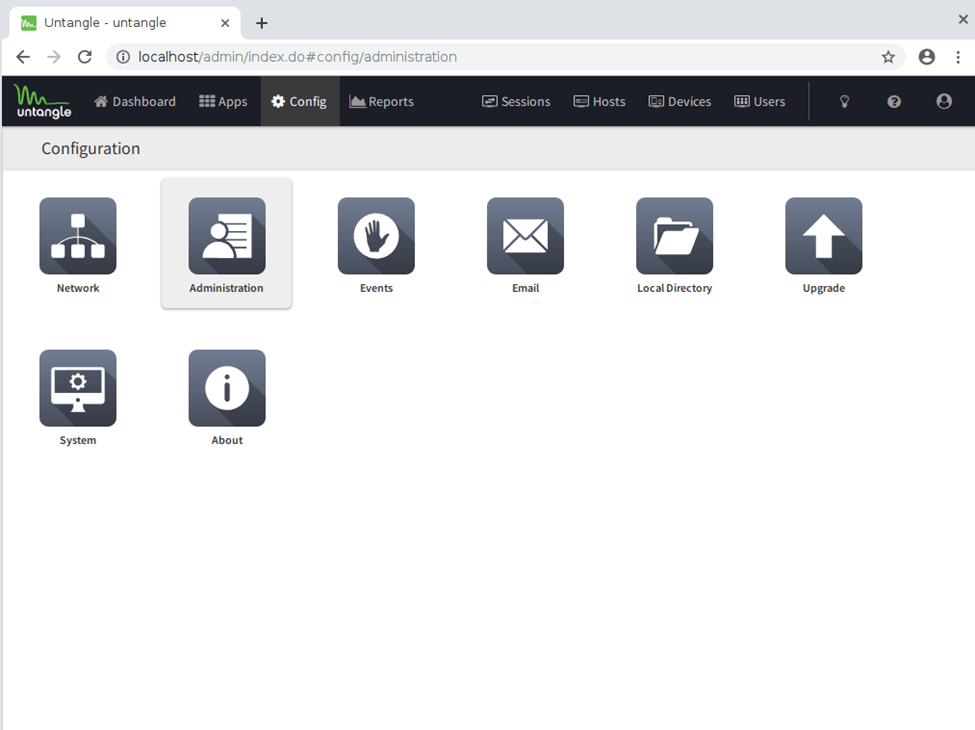This screenshot has height=730, width=975.
Task: Click the lightbulb suggestions icon
Action: [844, 101]
